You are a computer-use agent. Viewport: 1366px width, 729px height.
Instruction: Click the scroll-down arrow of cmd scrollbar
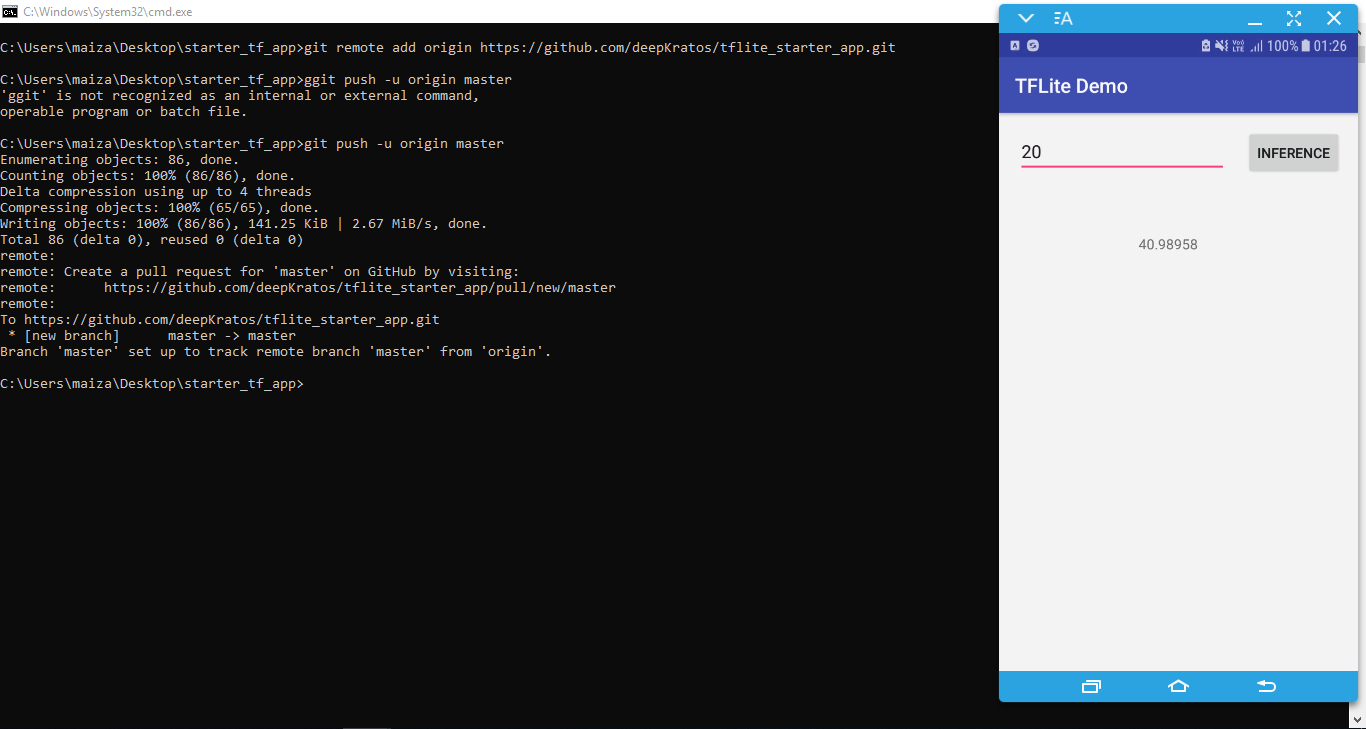coord(1358,719)
